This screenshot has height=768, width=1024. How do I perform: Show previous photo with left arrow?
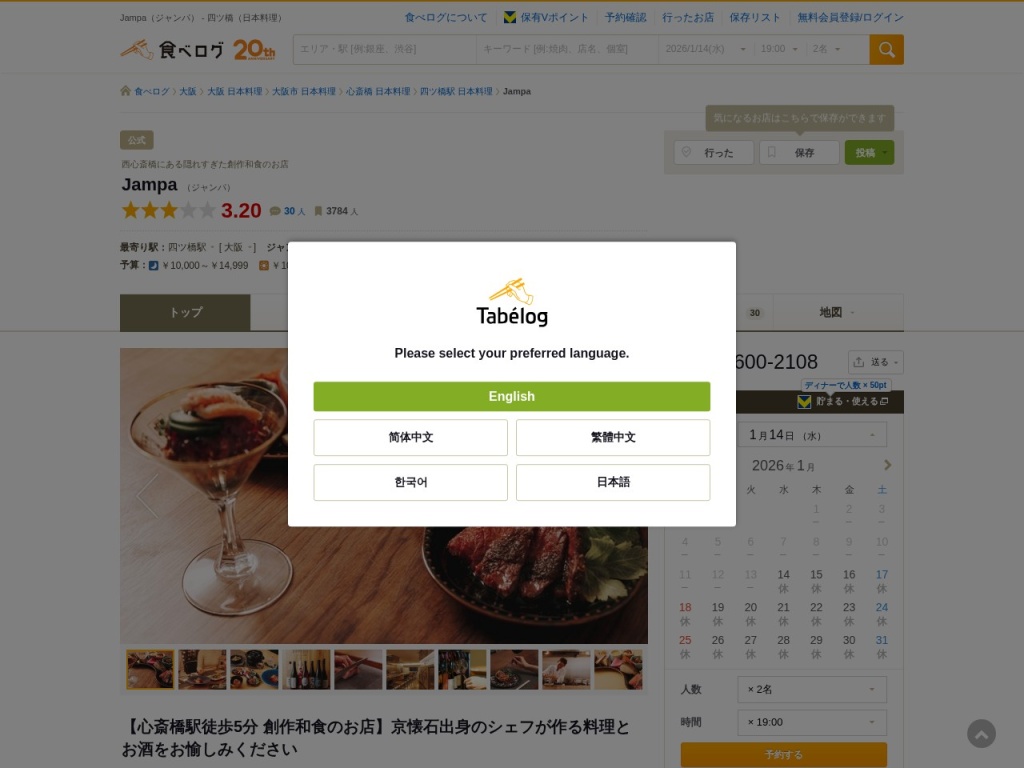point(147,496)
